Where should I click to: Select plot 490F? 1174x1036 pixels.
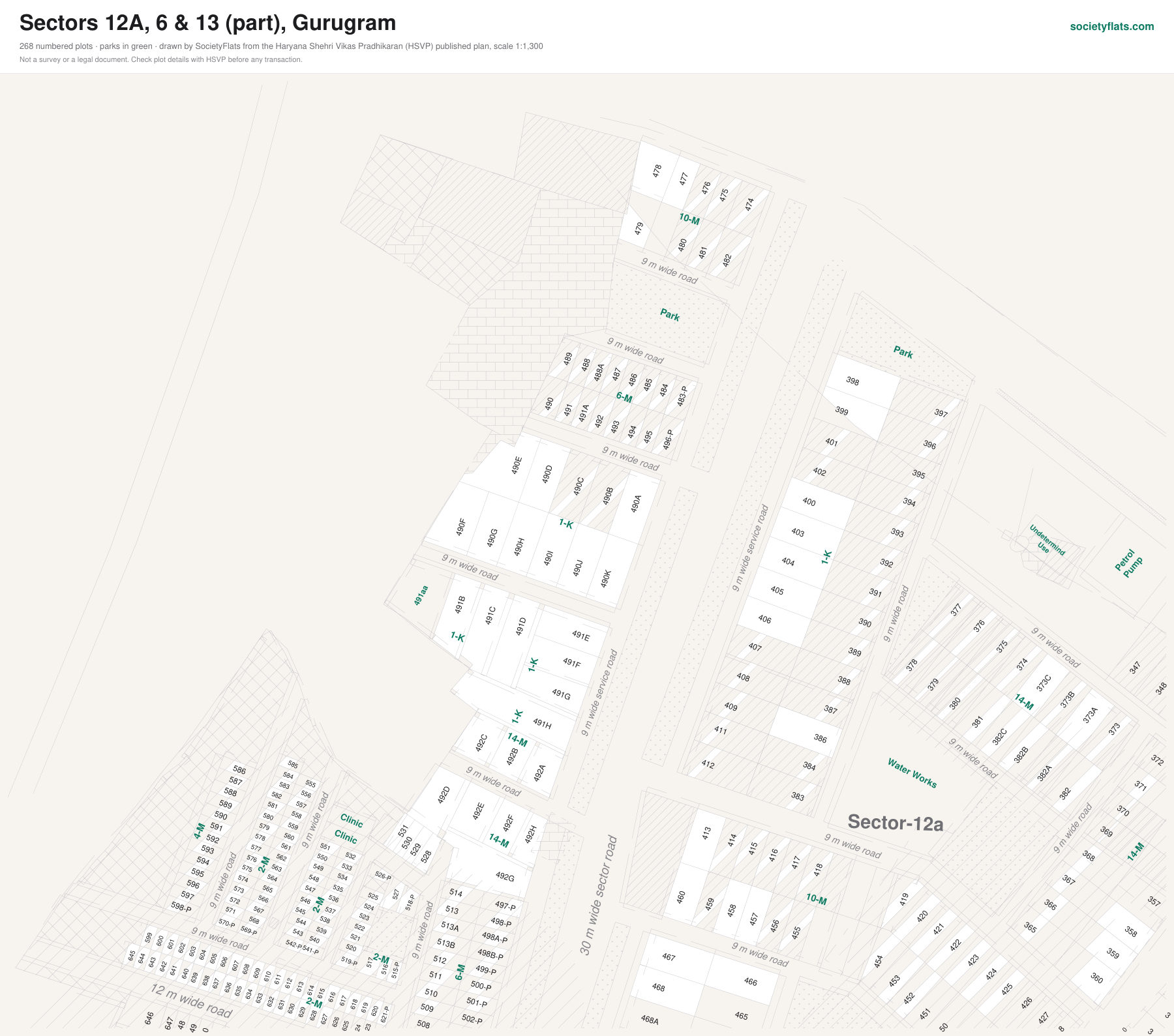(x=460, y=527)
